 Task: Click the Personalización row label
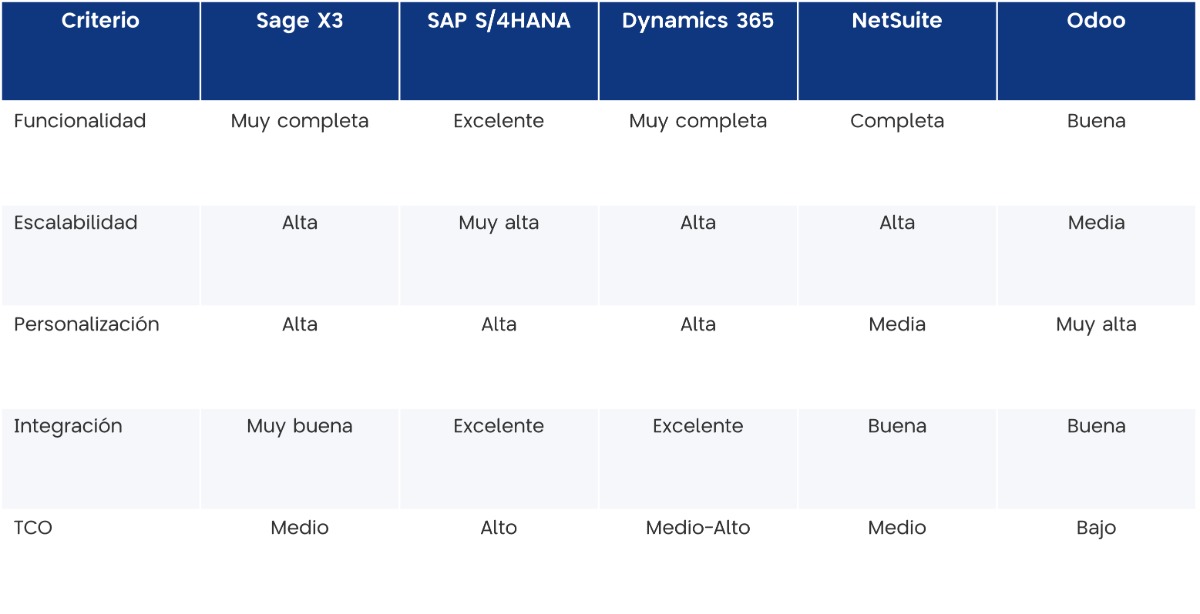[86, 325]
